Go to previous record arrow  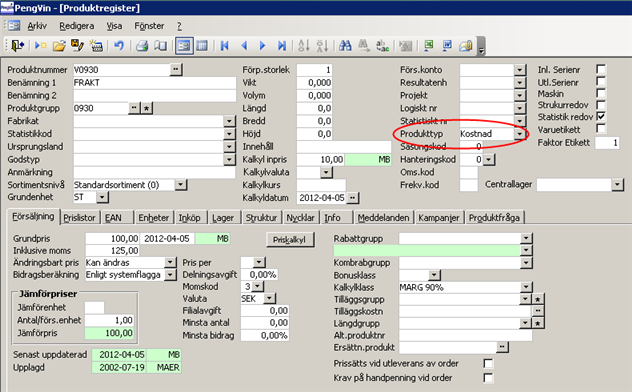point(244,46)
